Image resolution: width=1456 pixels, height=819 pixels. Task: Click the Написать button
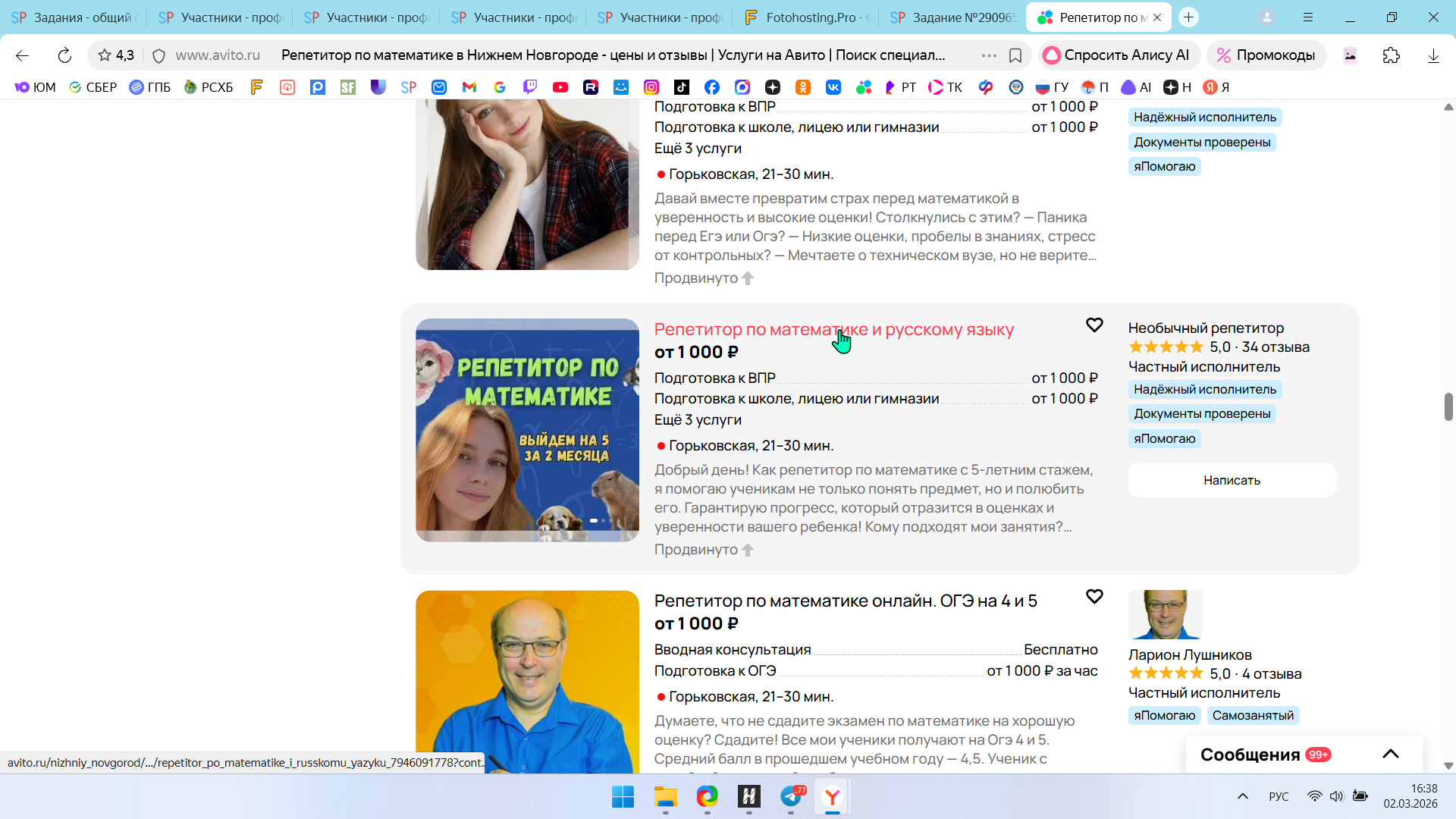pos(1232,480)
